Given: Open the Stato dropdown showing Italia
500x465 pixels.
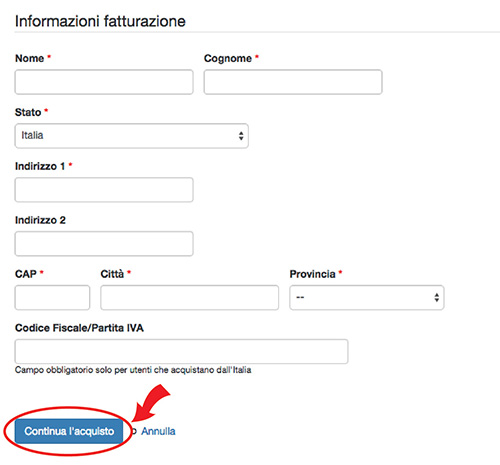Looking at the screenshot, I should [x=132, y=136].
